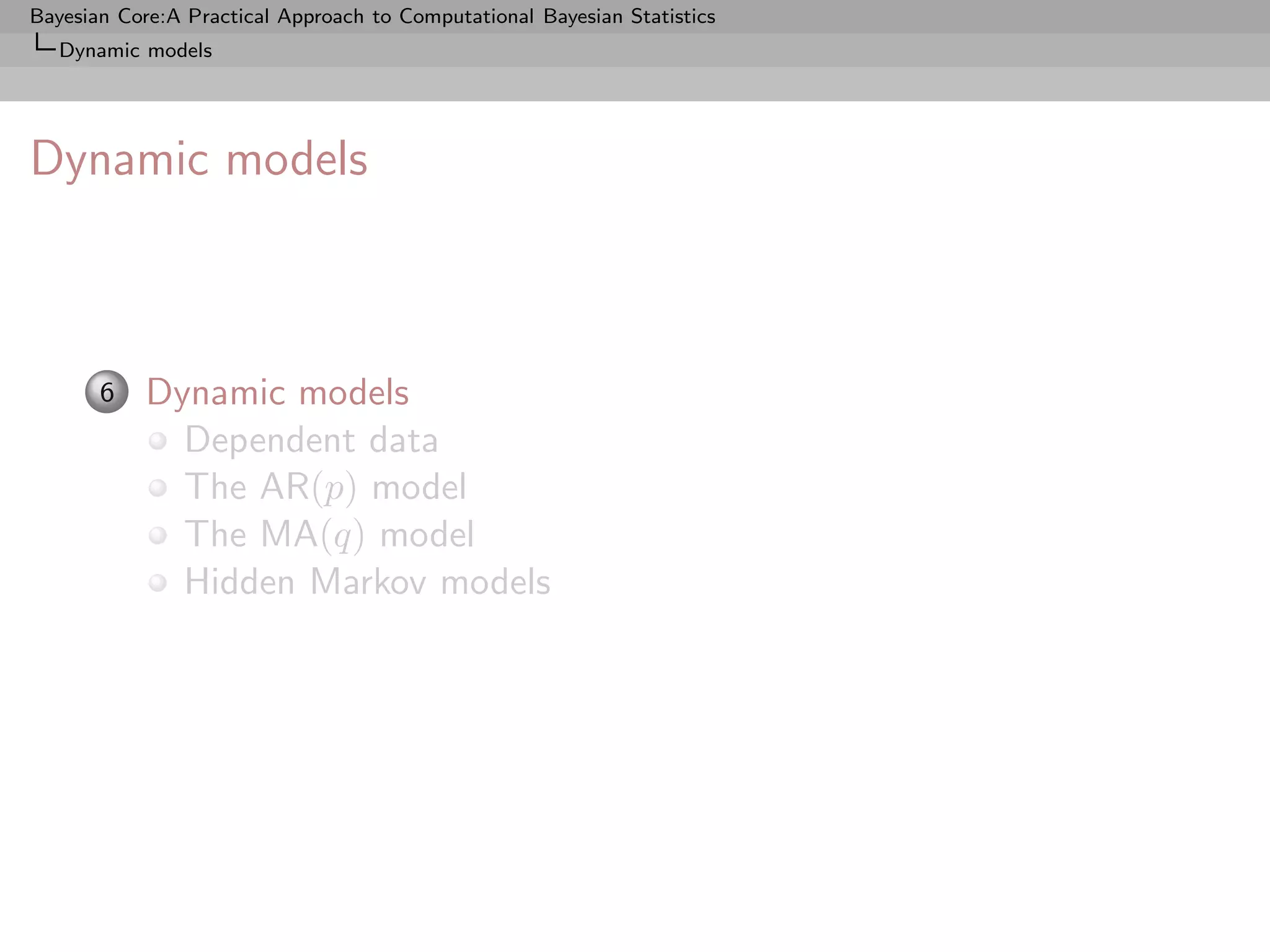The image size is (1270, 952).
Task: Click the bullet beside The AR(p) model
Action: pyautogui.click(x=158, y=488)
